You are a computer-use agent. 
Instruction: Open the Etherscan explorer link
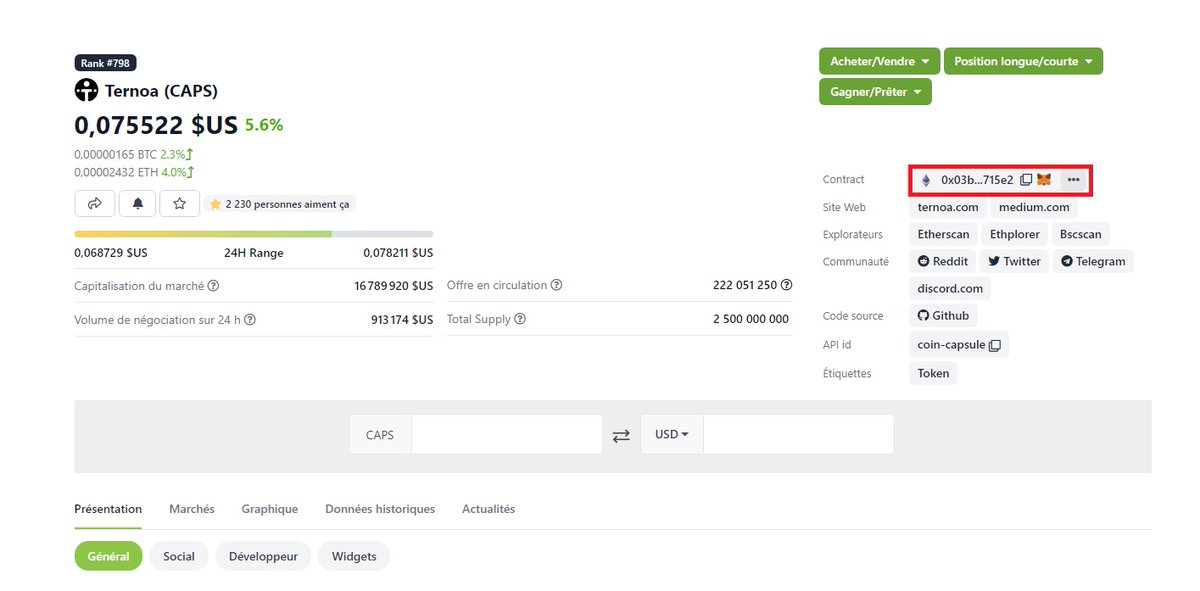point(943,234)
